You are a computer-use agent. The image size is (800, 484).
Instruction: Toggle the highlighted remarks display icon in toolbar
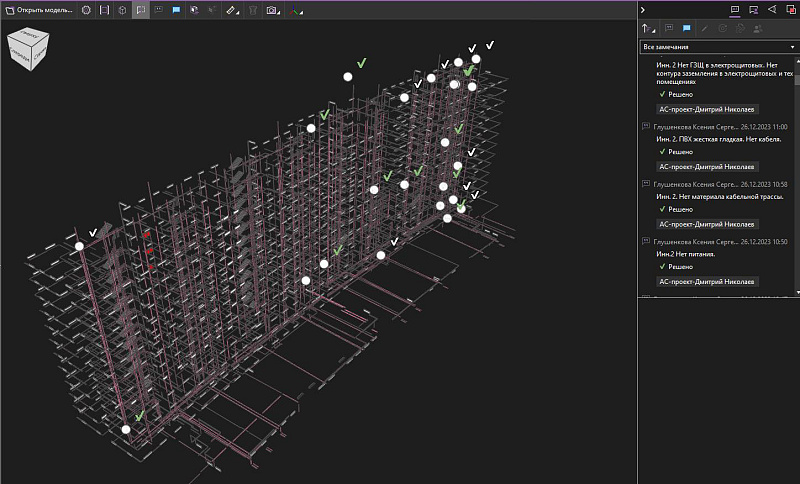click(x=141, y=10)
